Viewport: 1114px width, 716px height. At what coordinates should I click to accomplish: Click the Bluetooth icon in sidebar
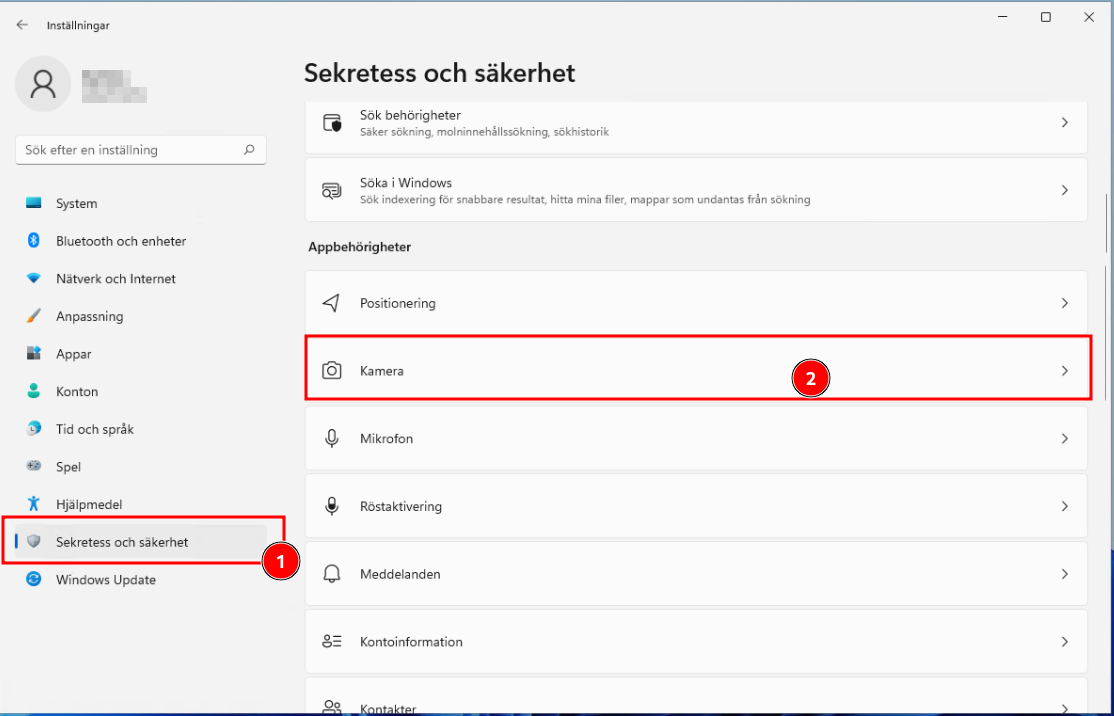point(33,241)
